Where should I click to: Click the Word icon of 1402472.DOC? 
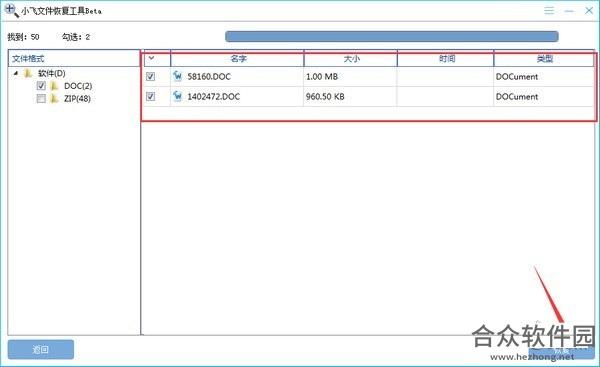click(178, 96)
